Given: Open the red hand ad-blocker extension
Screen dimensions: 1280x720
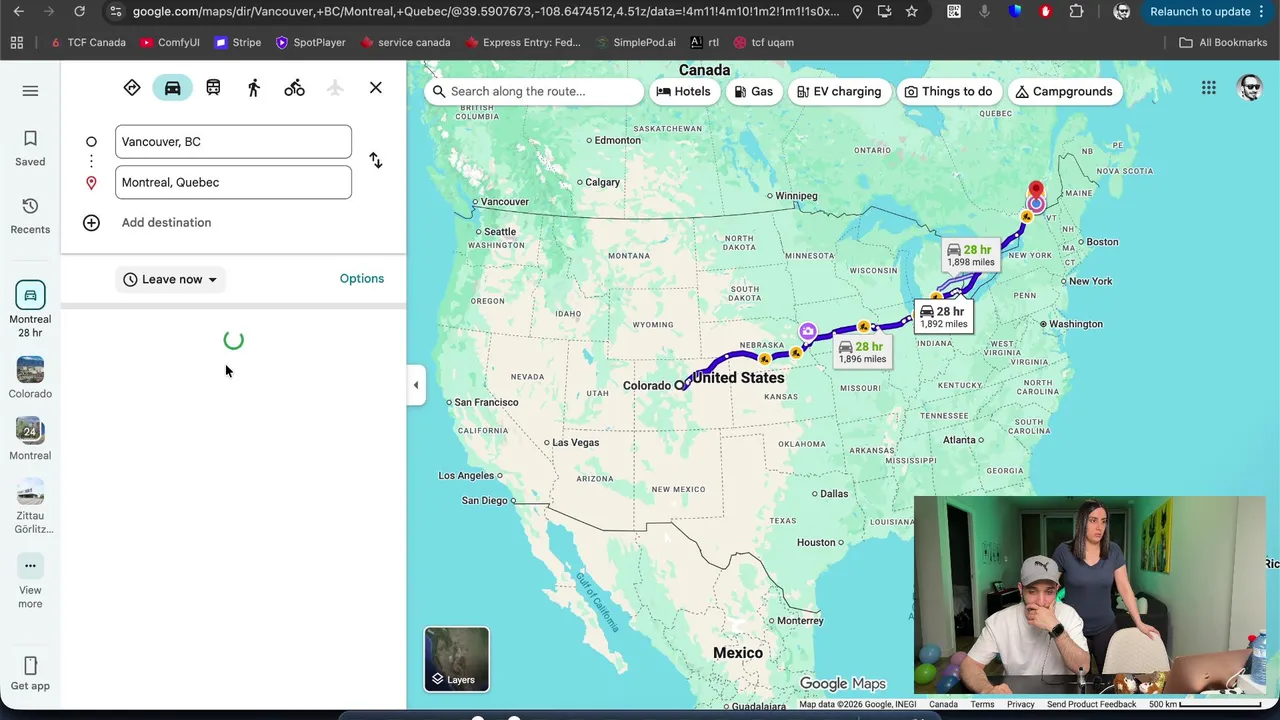Looking at the screenshot, I should (1045, 12).
